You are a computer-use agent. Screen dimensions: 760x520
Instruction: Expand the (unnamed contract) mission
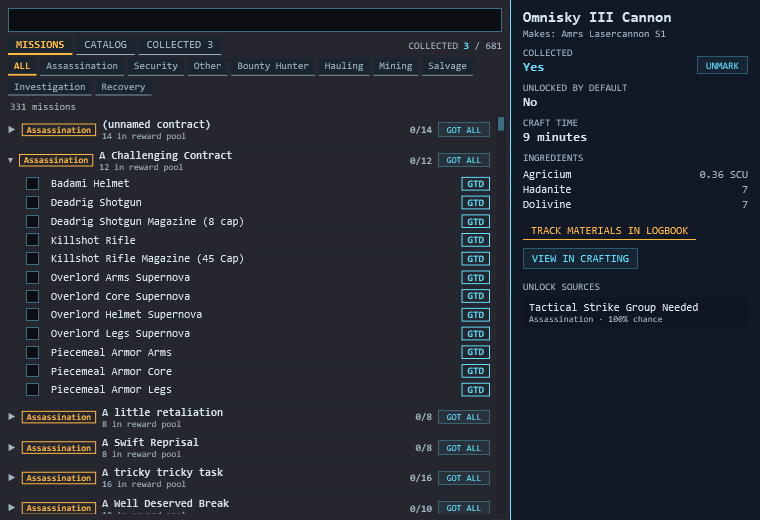pos(12,130)
